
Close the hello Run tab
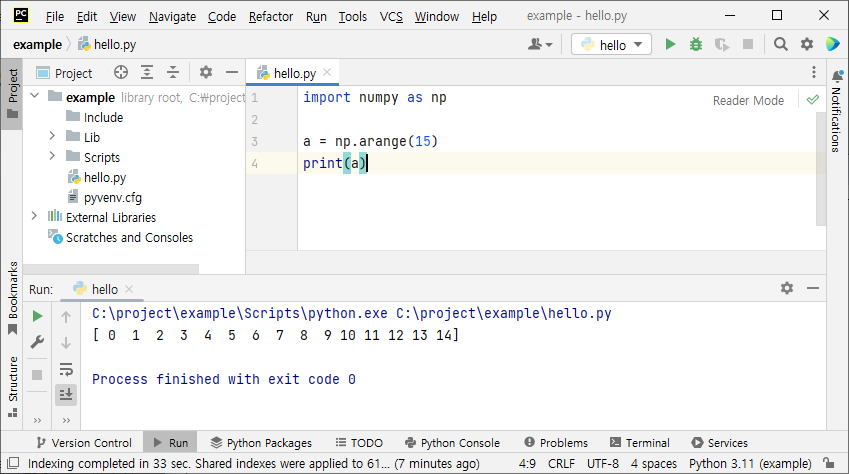(129, 289)
